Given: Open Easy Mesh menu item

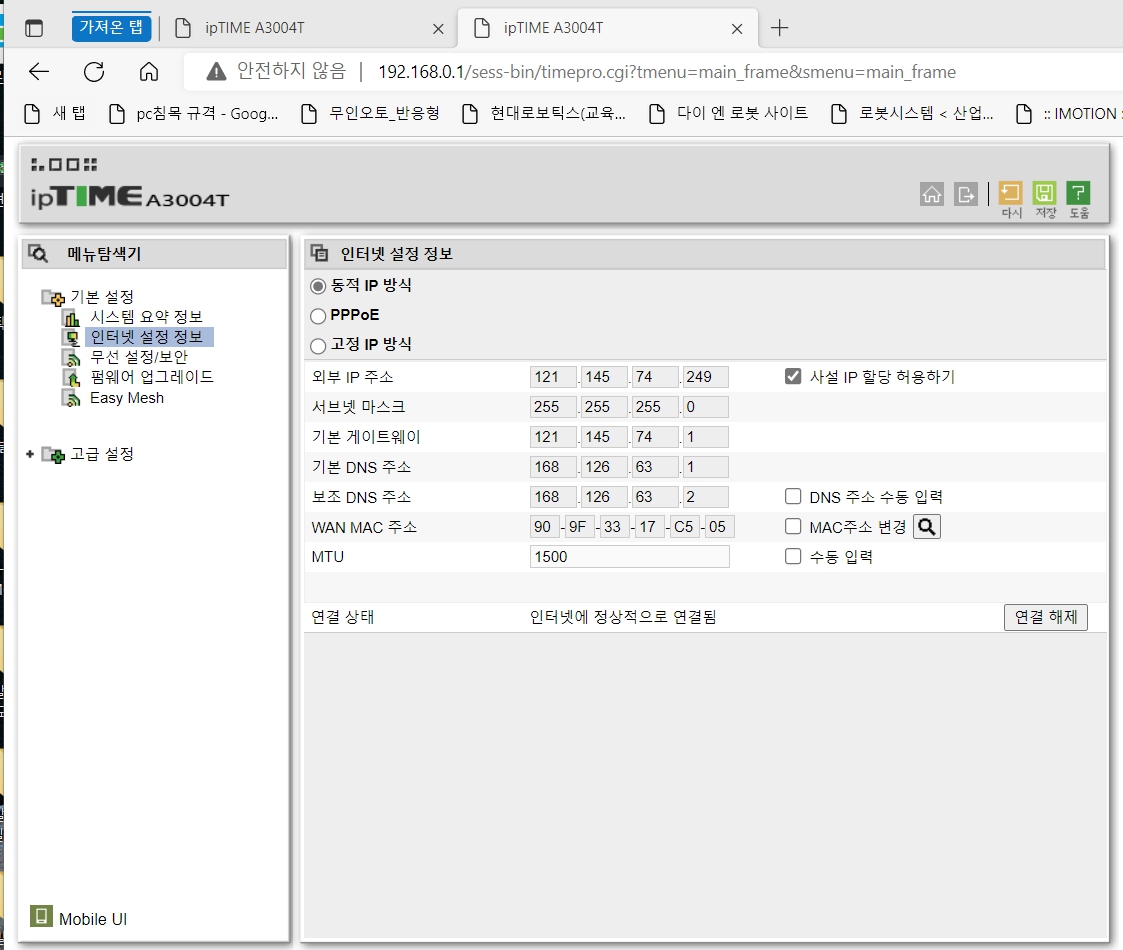Looking at the screenshot, I should [127, 398].
